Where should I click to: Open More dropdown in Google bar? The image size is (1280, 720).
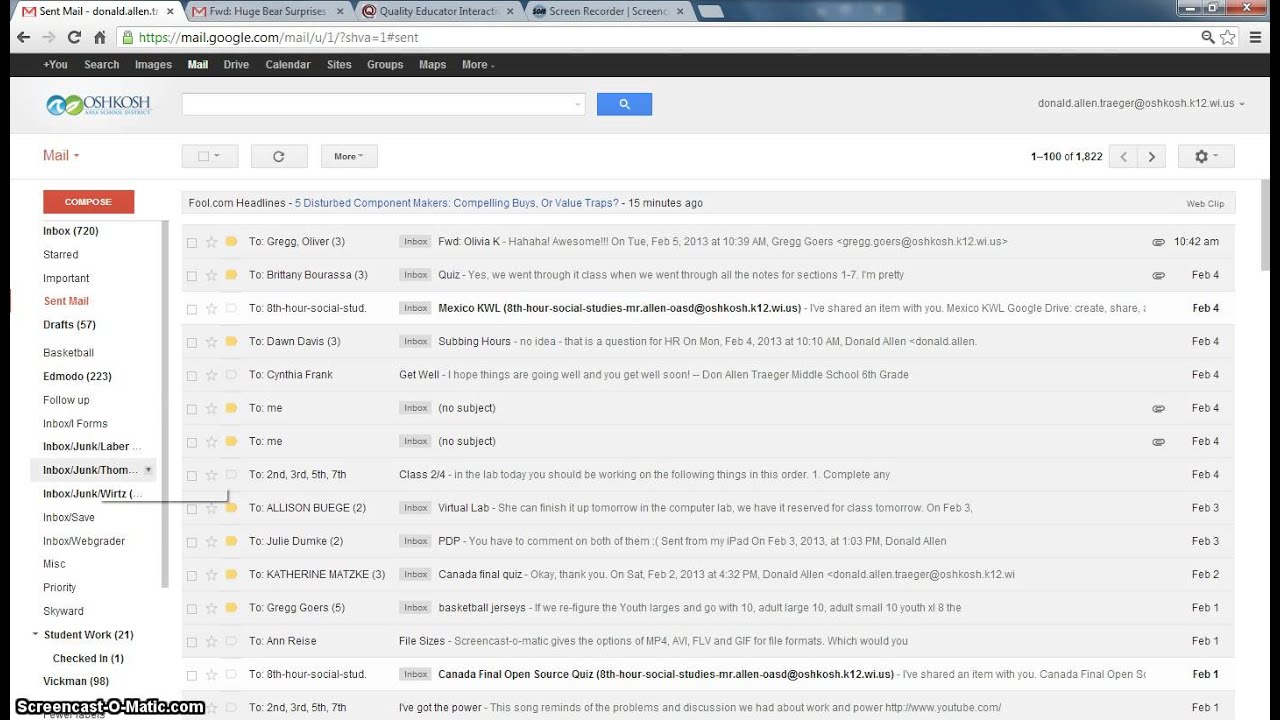(x=478, y=65)
